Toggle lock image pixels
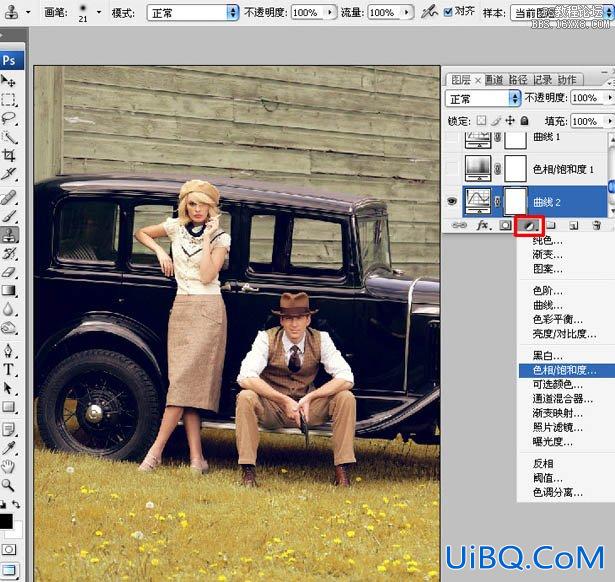This screenshot has height=582, width=615. point(496,120)
